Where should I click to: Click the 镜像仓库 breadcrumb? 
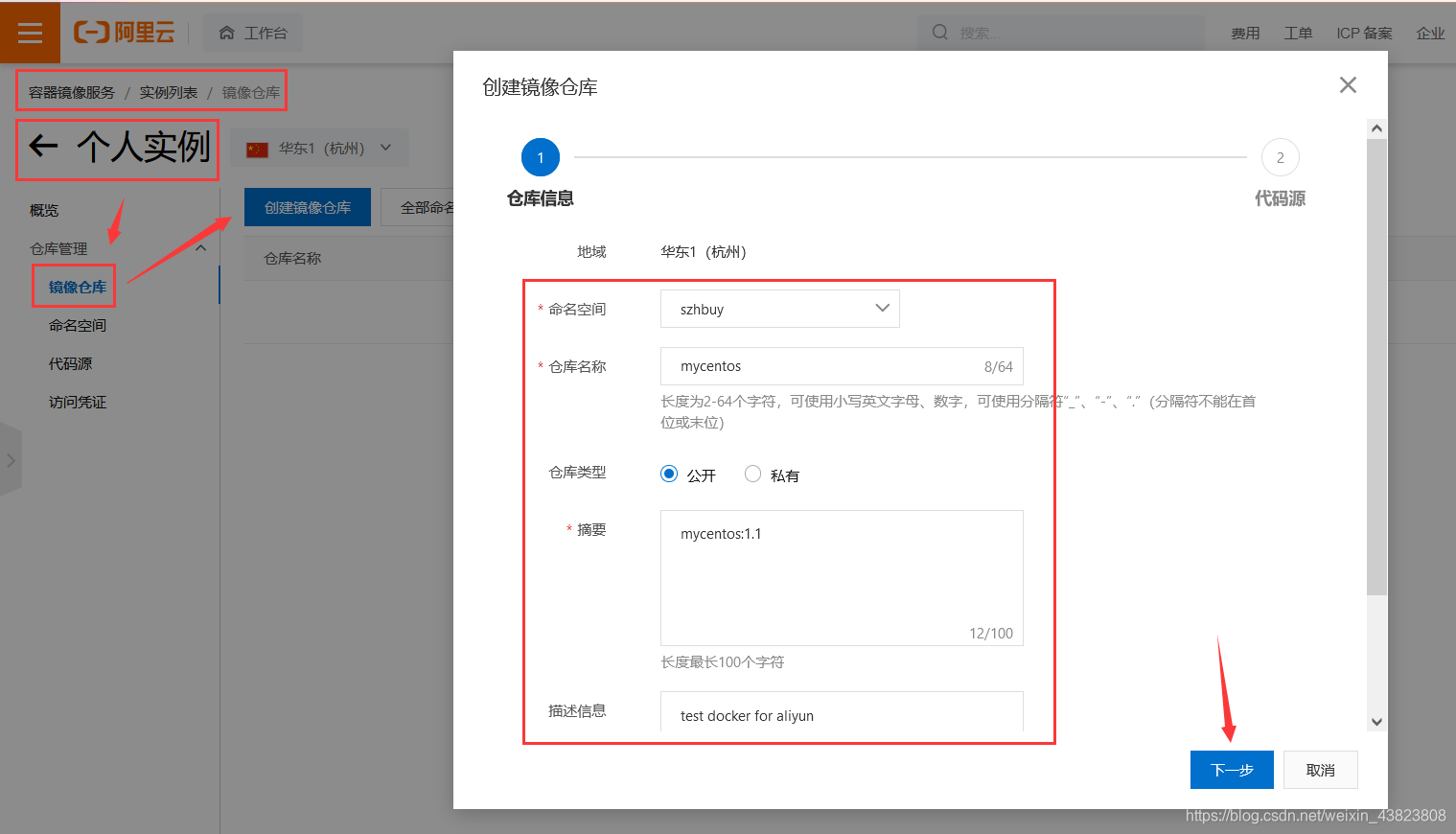point(251,92)
